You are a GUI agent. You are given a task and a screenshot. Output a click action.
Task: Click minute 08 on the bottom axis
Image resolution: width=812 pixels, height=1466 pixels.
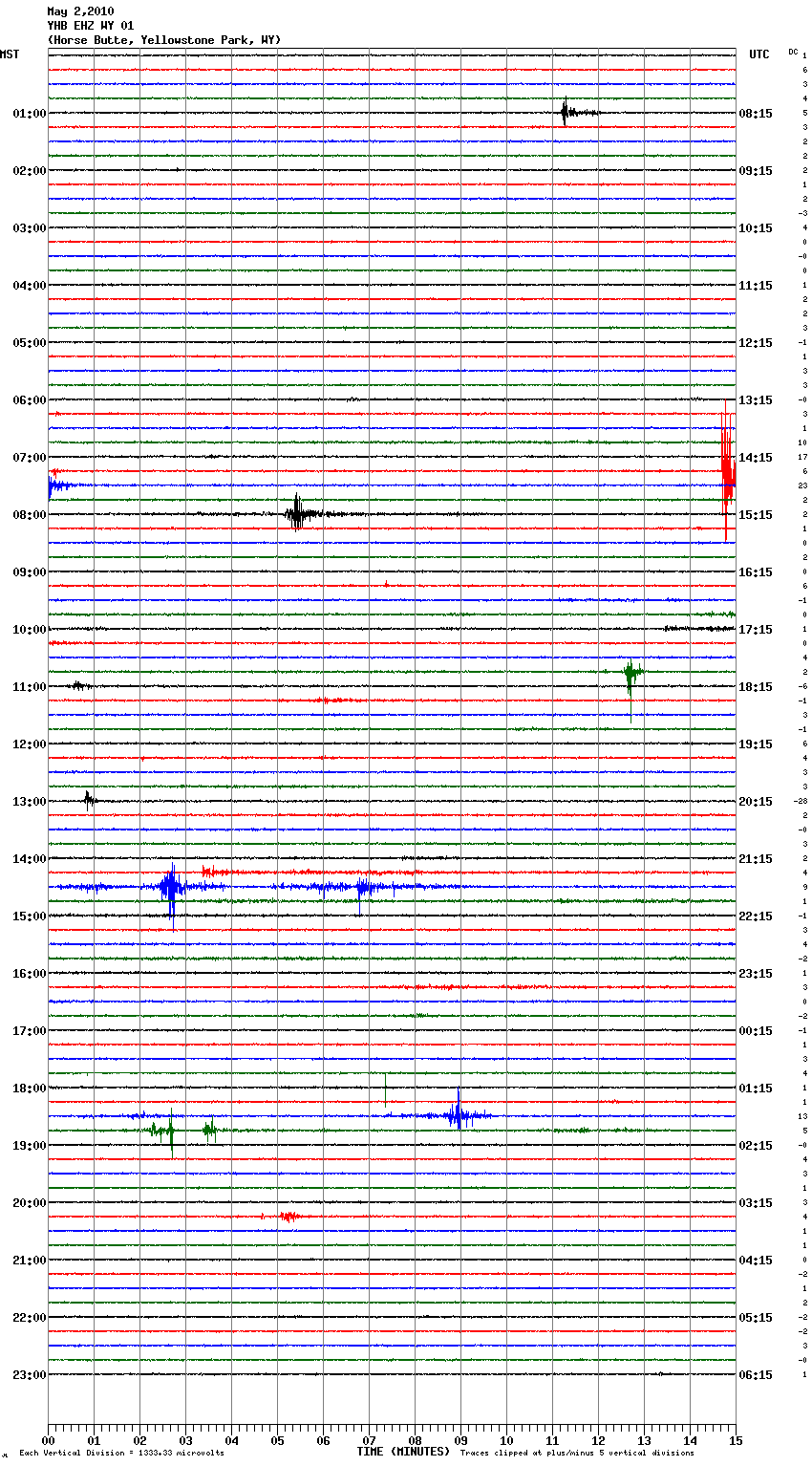point(415,1440)
